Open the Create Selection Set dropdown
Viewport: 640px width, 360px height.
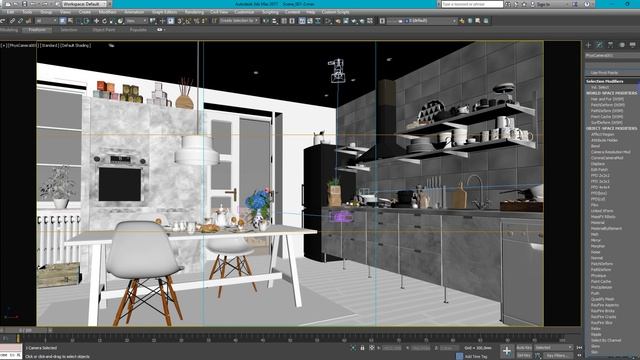(x=239, y=20)
